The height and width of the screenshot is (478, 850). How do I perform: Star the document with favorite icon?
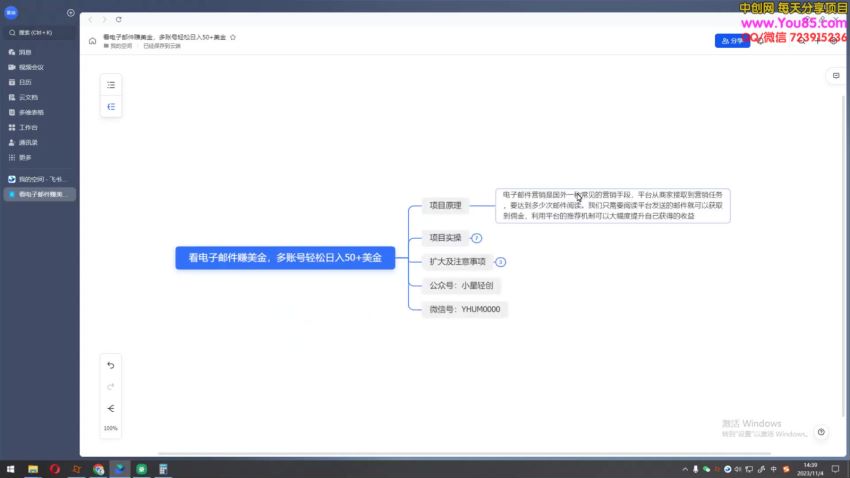[x=233, y=37]
